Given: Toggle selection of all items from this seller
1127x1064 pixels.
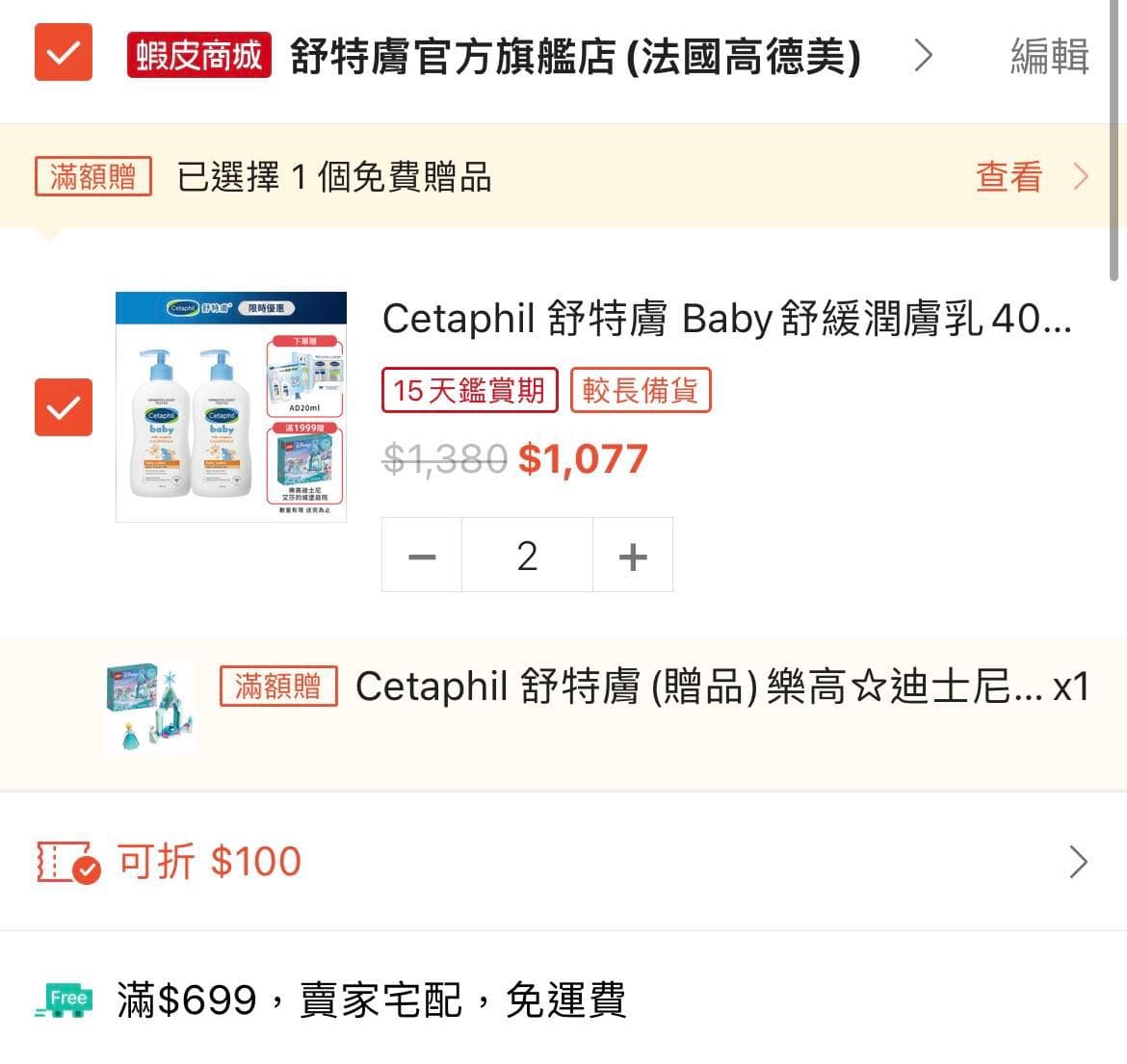Looking at the screenshot, I should coord(63,53).
